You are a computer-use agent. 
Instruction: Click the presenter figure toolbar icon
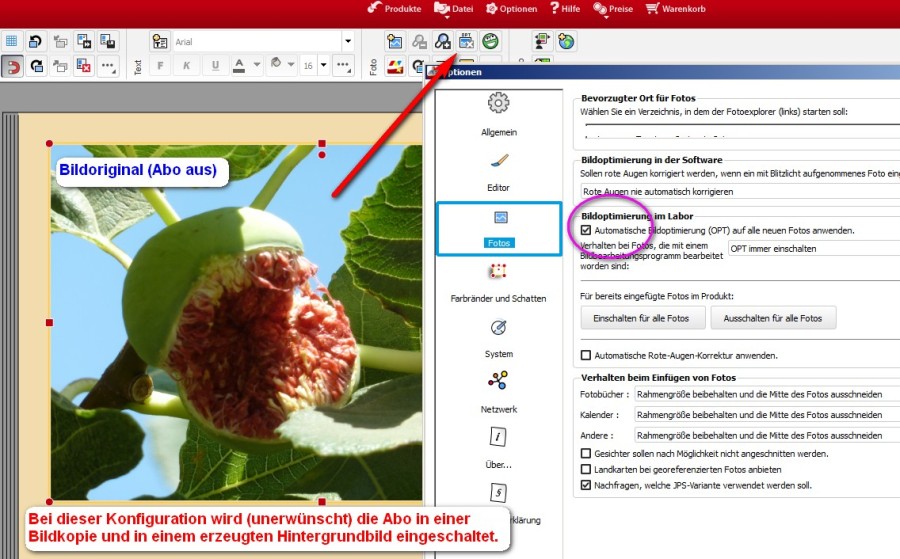coord(542,41)
